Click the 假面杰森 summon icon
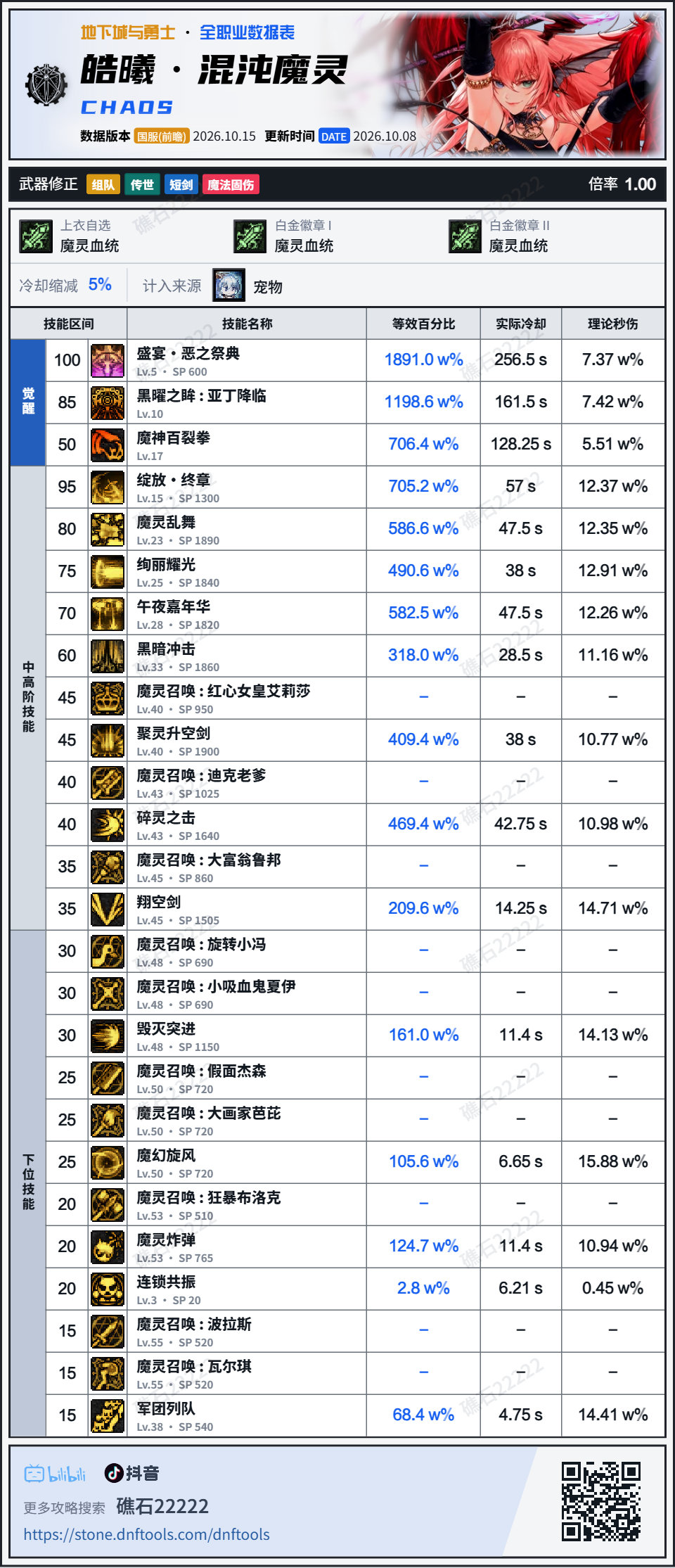 (x=108, y=1078)
